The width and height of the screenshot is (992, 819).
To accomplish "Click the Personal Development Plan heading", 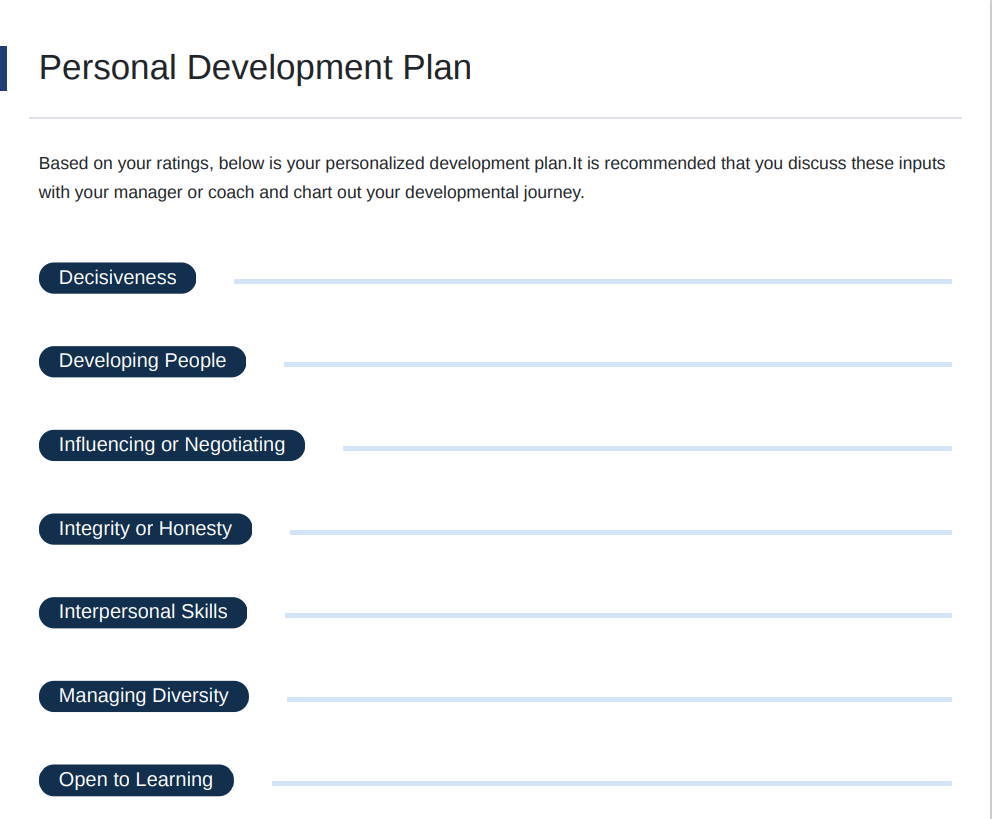I will (255, 68).
